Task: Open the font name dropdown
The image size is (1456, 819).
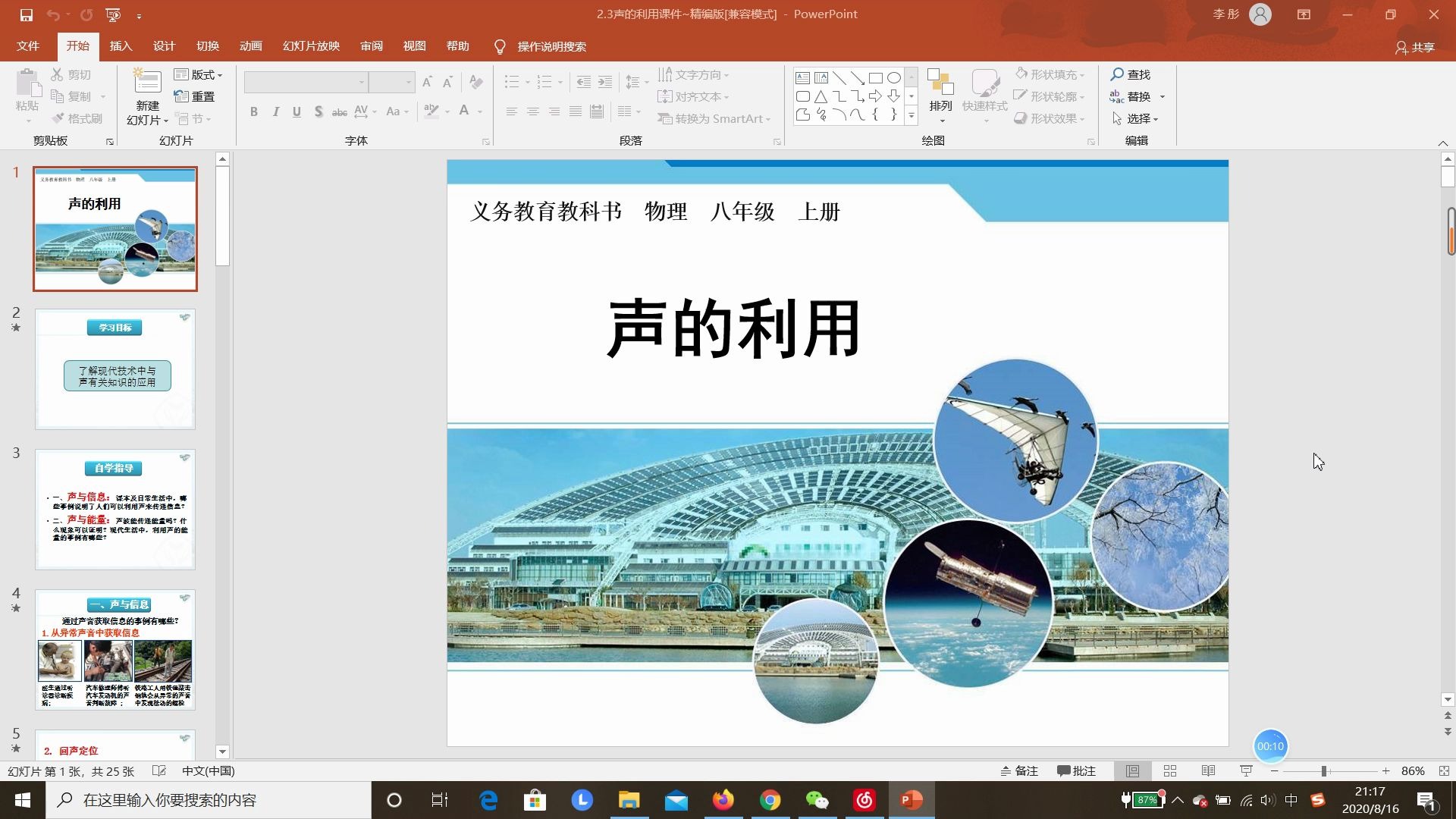Action: tap(360, 81)
